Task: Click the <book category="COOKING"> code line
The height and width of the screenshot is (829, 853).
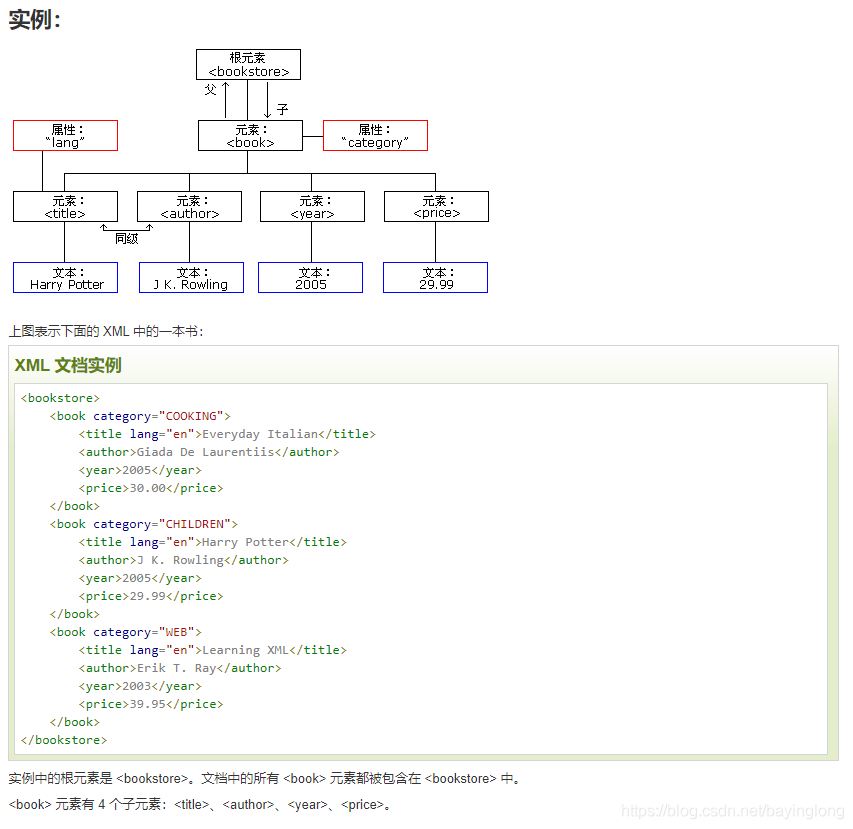Action: point(140,415)
